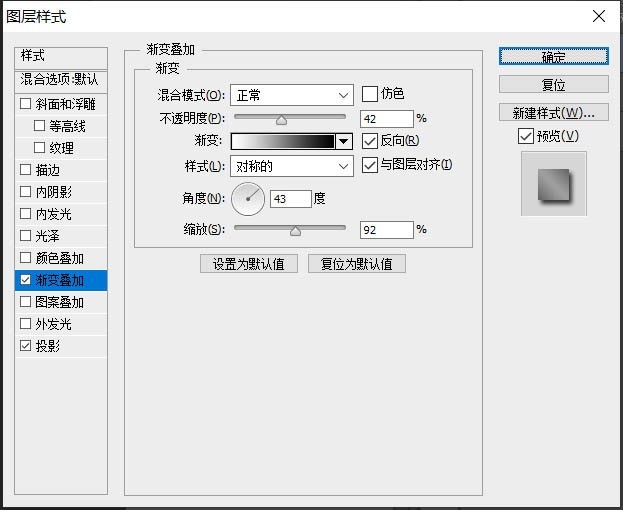This screenshot has height=510, width=623.
Task: Enable the 纹理 checkbox
Action: pyautogui.click(x=39, y=147)
